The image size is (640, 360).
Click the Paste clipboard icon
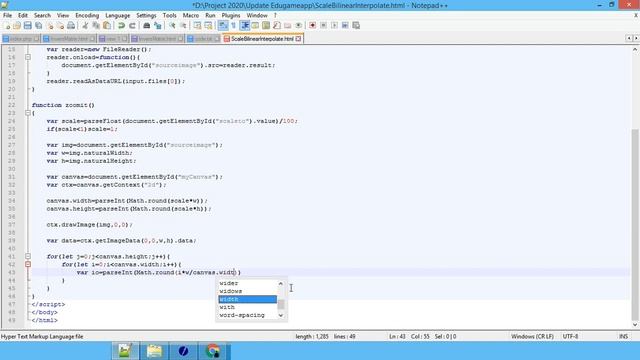107,25
